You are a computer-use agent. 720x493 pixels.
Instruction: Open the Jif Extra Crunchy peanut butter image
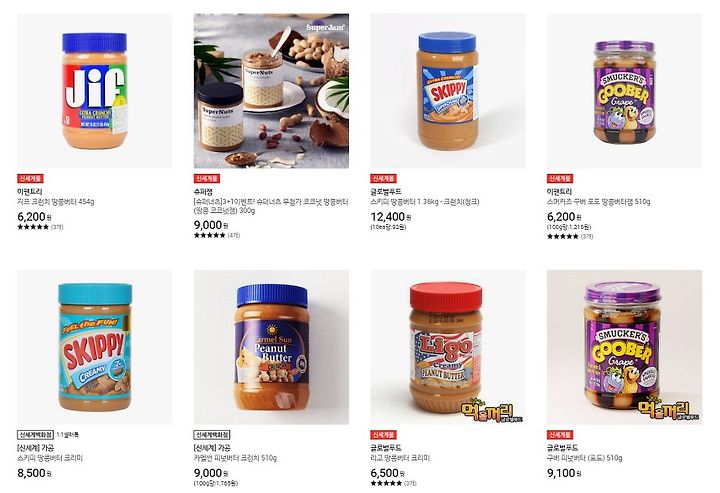point(95,91)
